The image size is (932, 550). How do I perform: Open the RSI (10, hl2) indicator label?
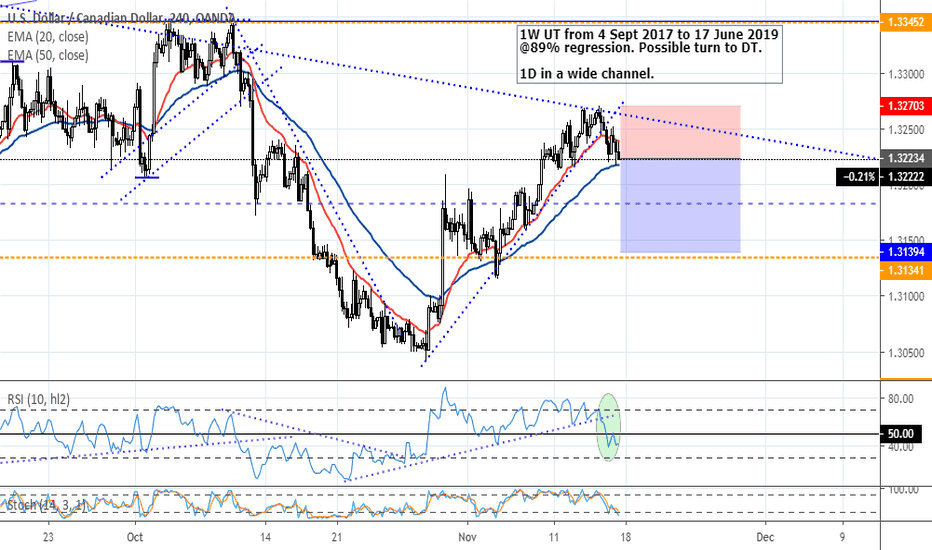39,402
